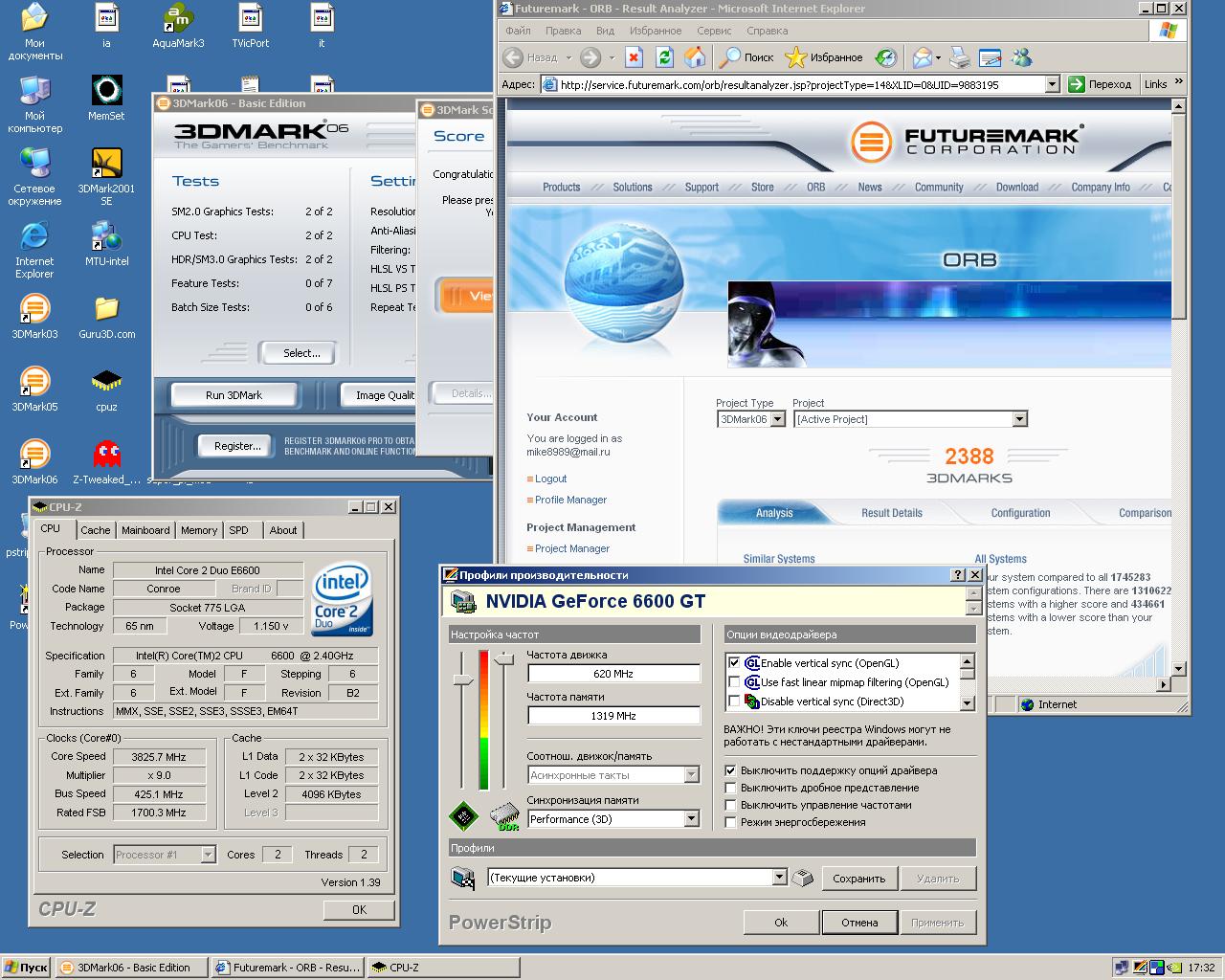
Task: Launch the 3DMark06 desktop shortcut
Action: pyautogui.click(x=34, y=461)
